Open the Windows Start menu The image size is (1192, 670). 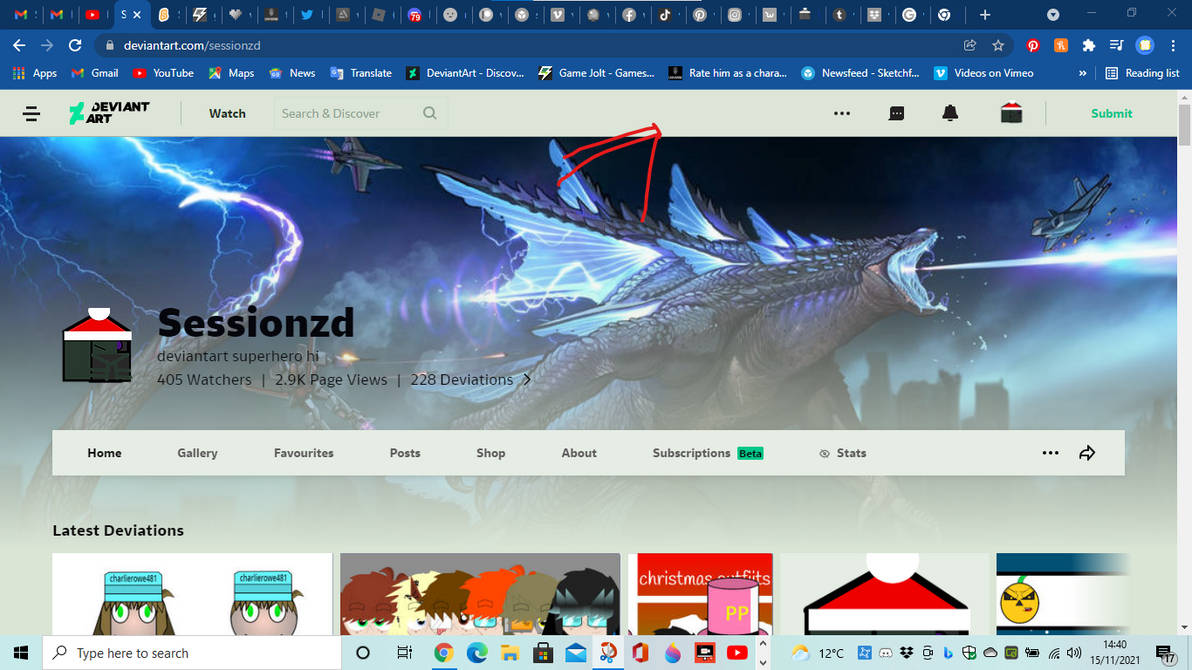click(21, 653)
